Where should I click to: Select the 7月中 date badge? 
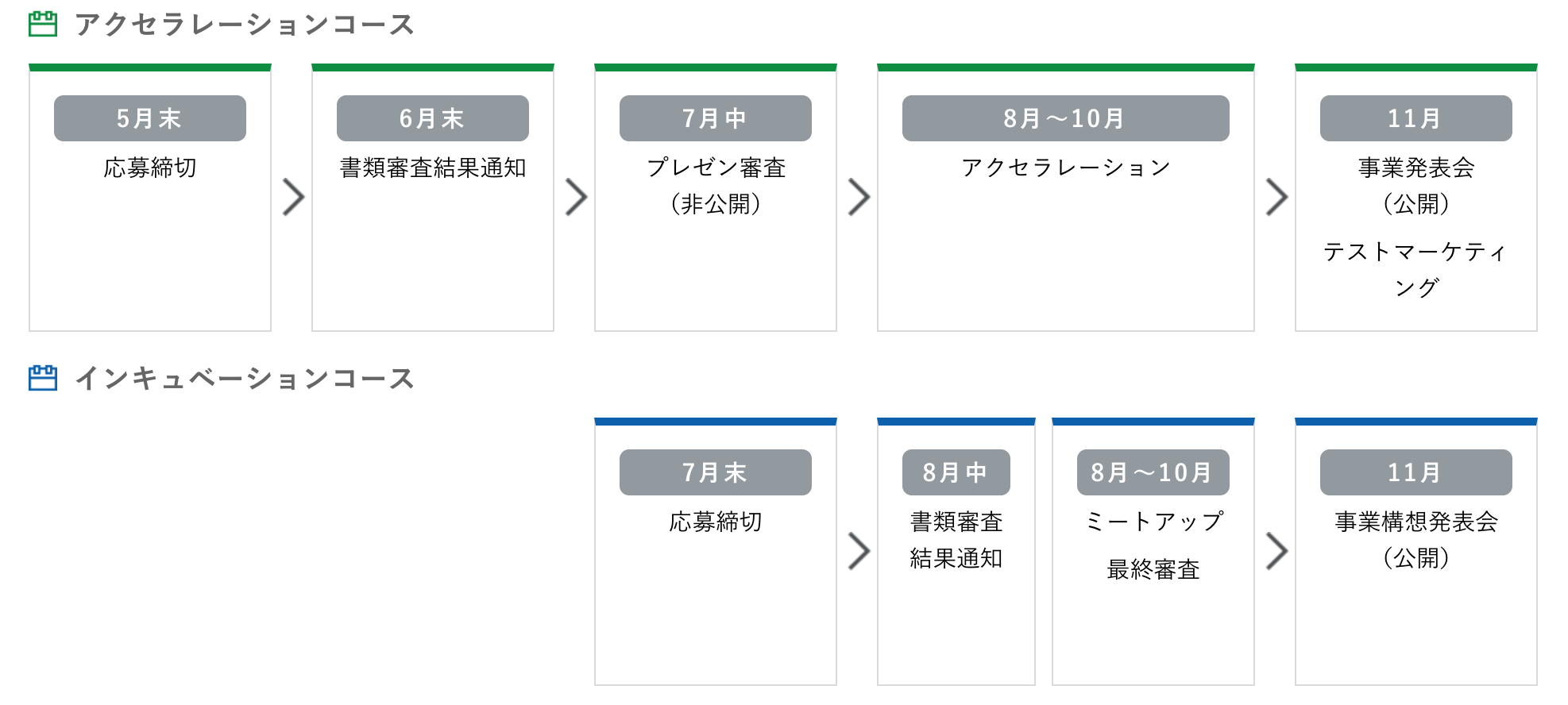[716, 118]
